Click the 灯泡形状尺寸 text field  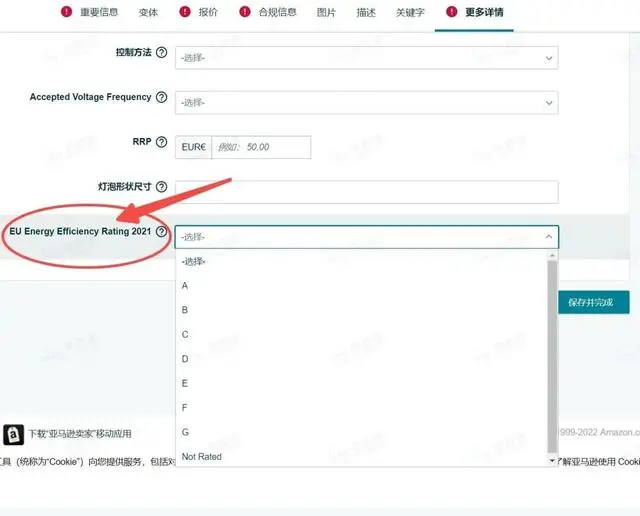coord(367,192)
